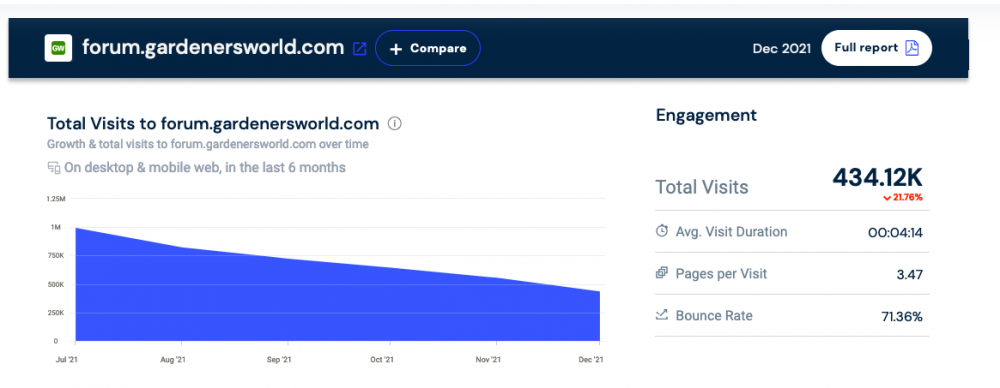1000x388 pixels.
Task: Click the PDF icon in Full report
Action: coord(912,48)
